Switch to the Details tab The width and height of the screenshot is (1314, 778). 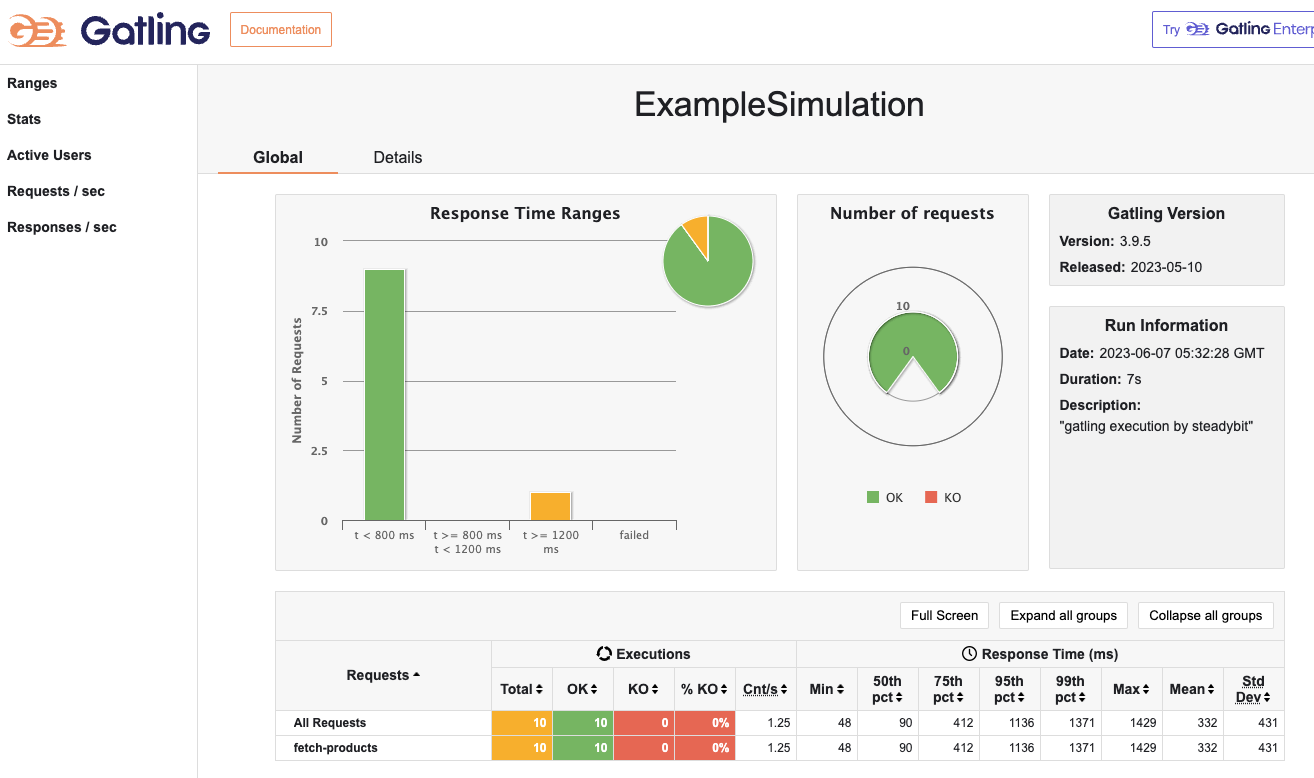(x=398, y=157)
